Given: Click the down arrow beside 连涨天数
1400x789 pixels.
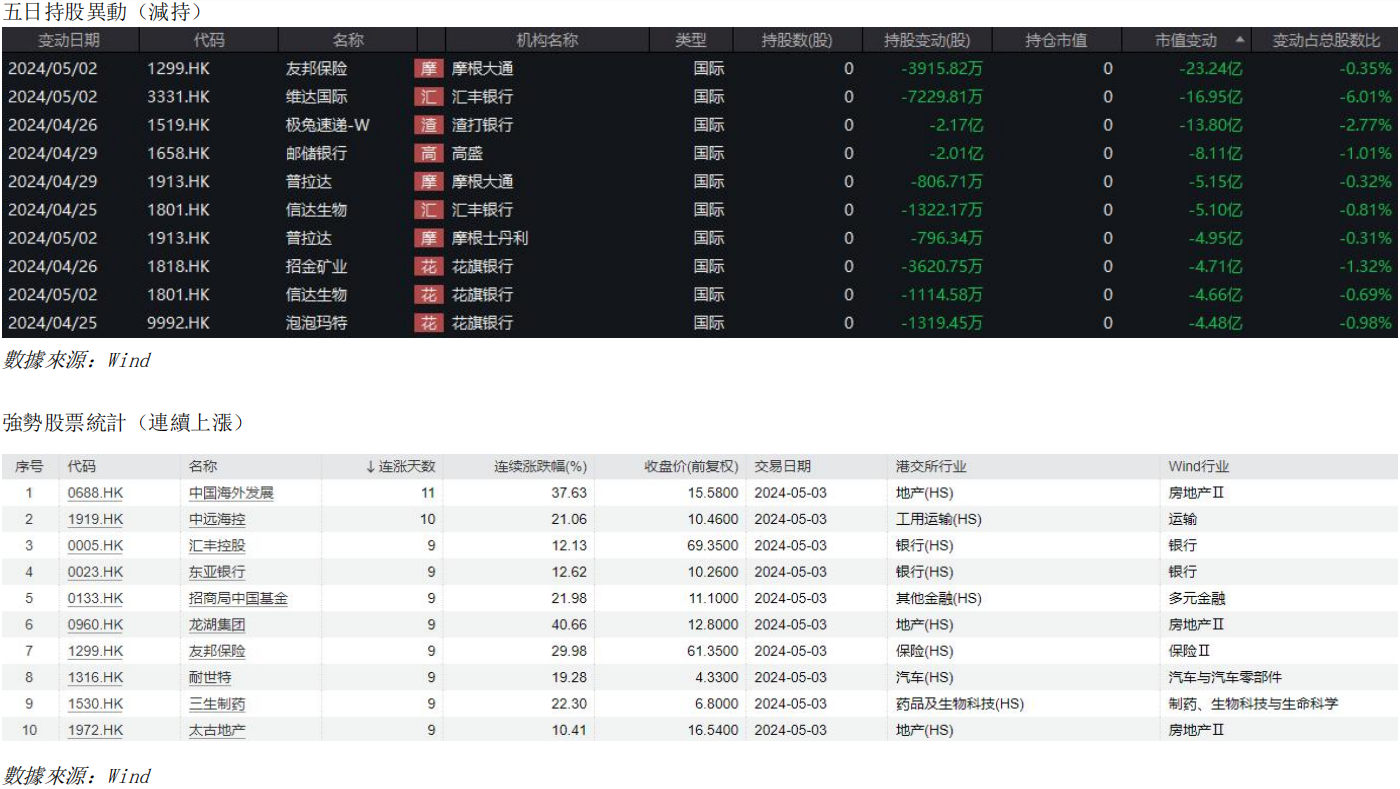Looking at the screenshot, I should (370, 467).
